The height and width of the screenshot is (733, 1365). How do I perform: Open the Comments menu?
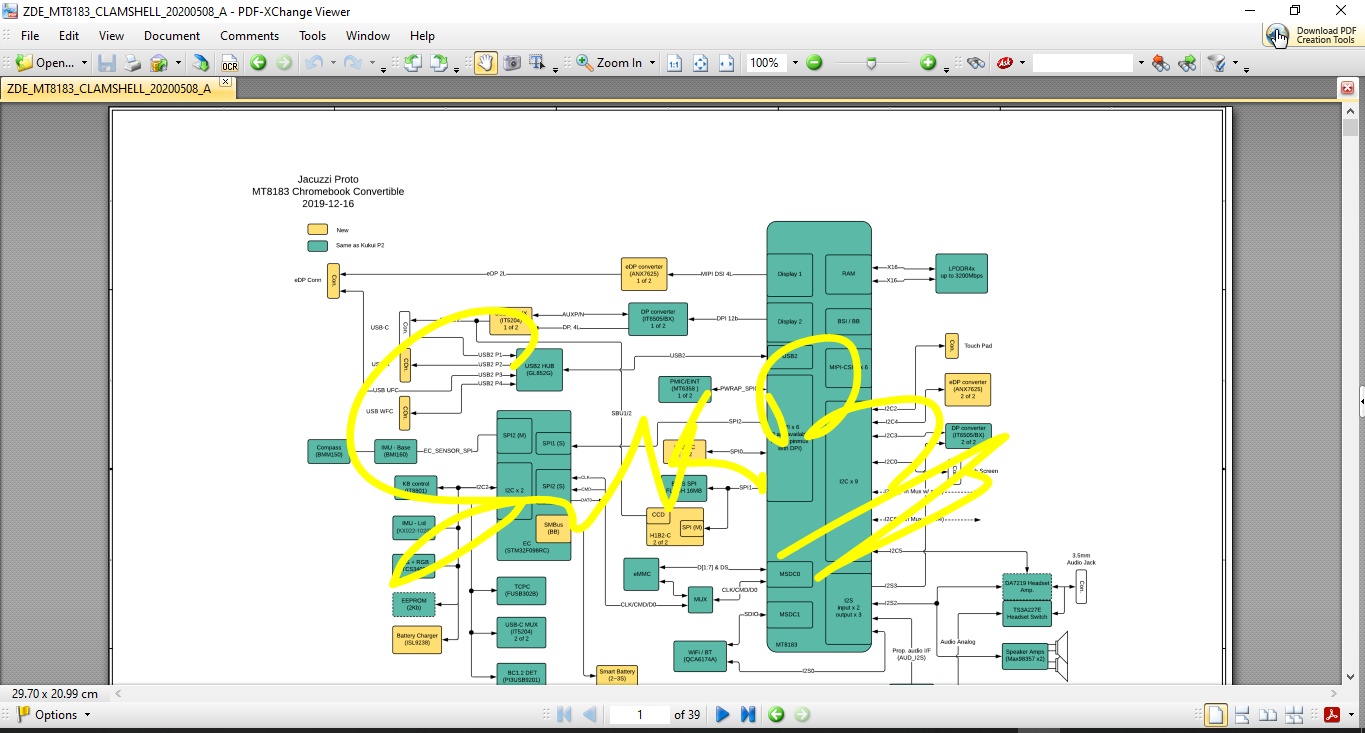[250, 35]
